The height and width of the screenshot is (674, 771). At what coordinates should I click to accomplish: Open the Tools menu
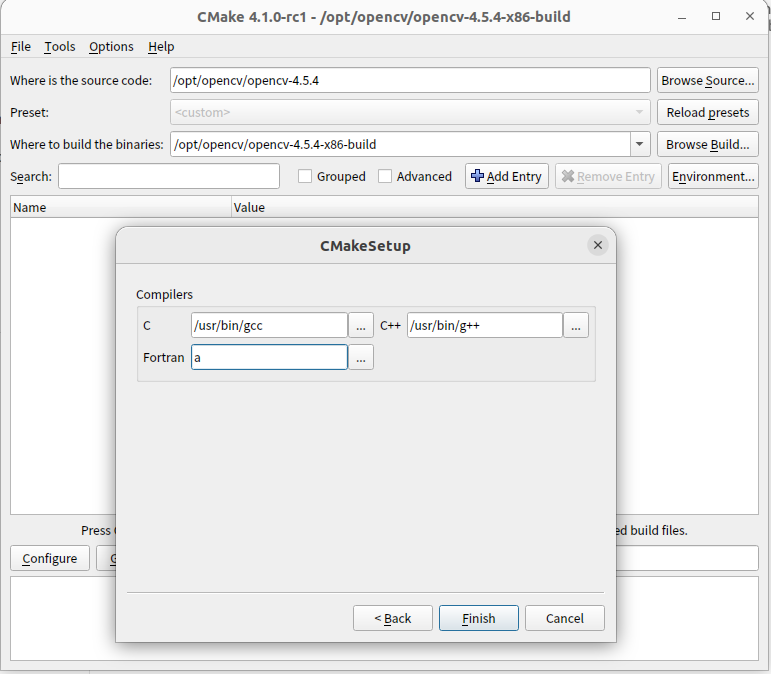pyautogui.click(x=59, y=47)
